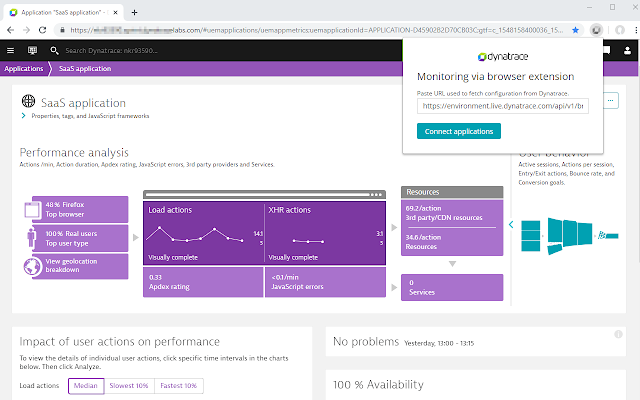This screenshot has width=640, height=400.
Task: Open the JavaScript errors tile
Action: (325, 282)
